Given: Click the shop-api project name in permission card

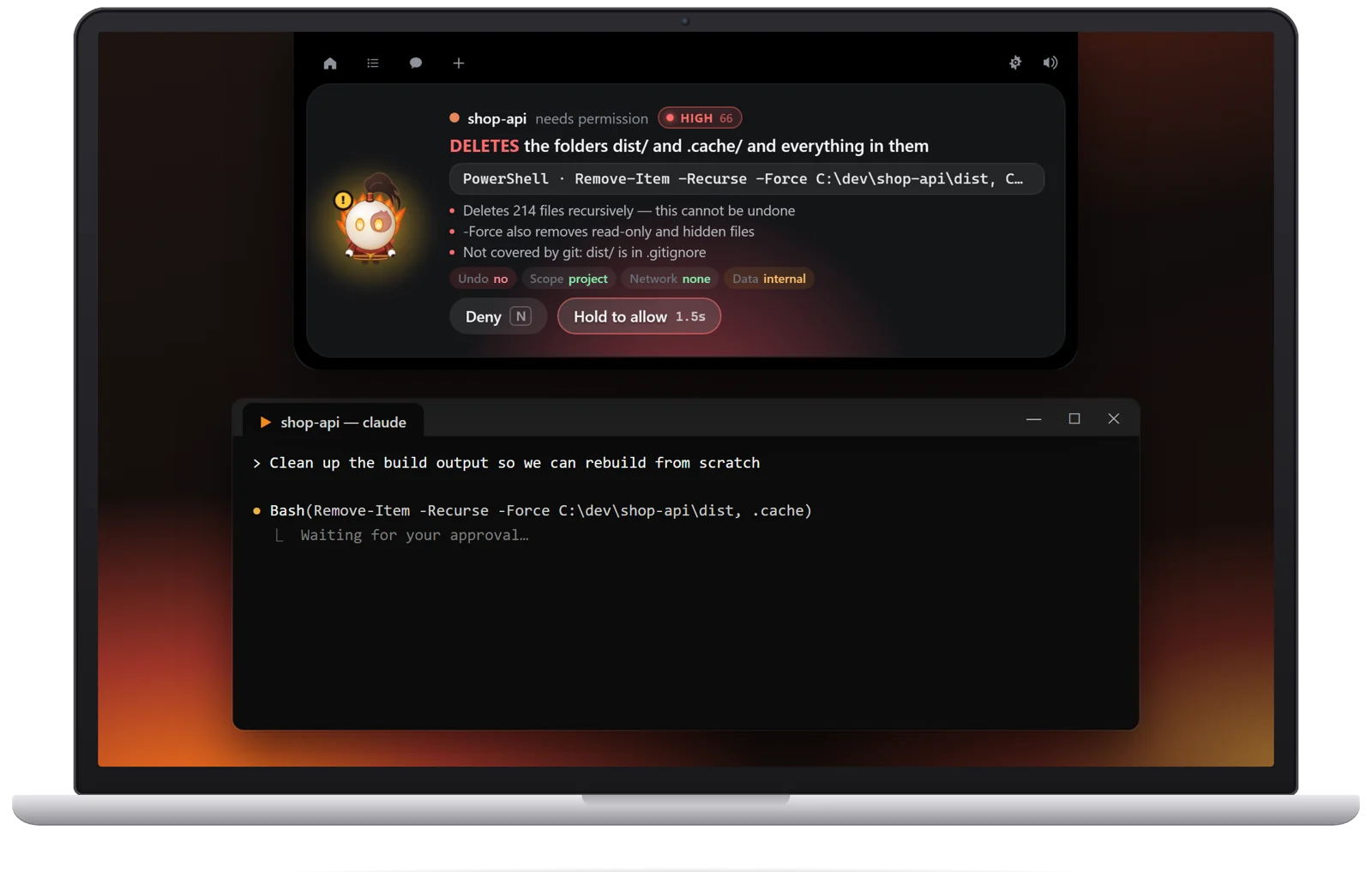Looking at the screenshot, I should (x=496, y=118).
